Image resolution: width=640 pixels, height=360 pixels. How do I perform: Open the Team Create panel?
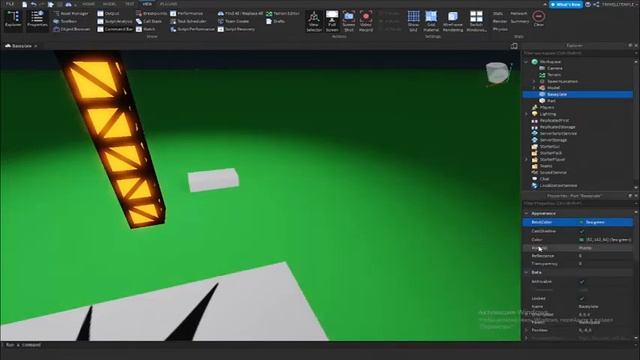coord(233,21)
